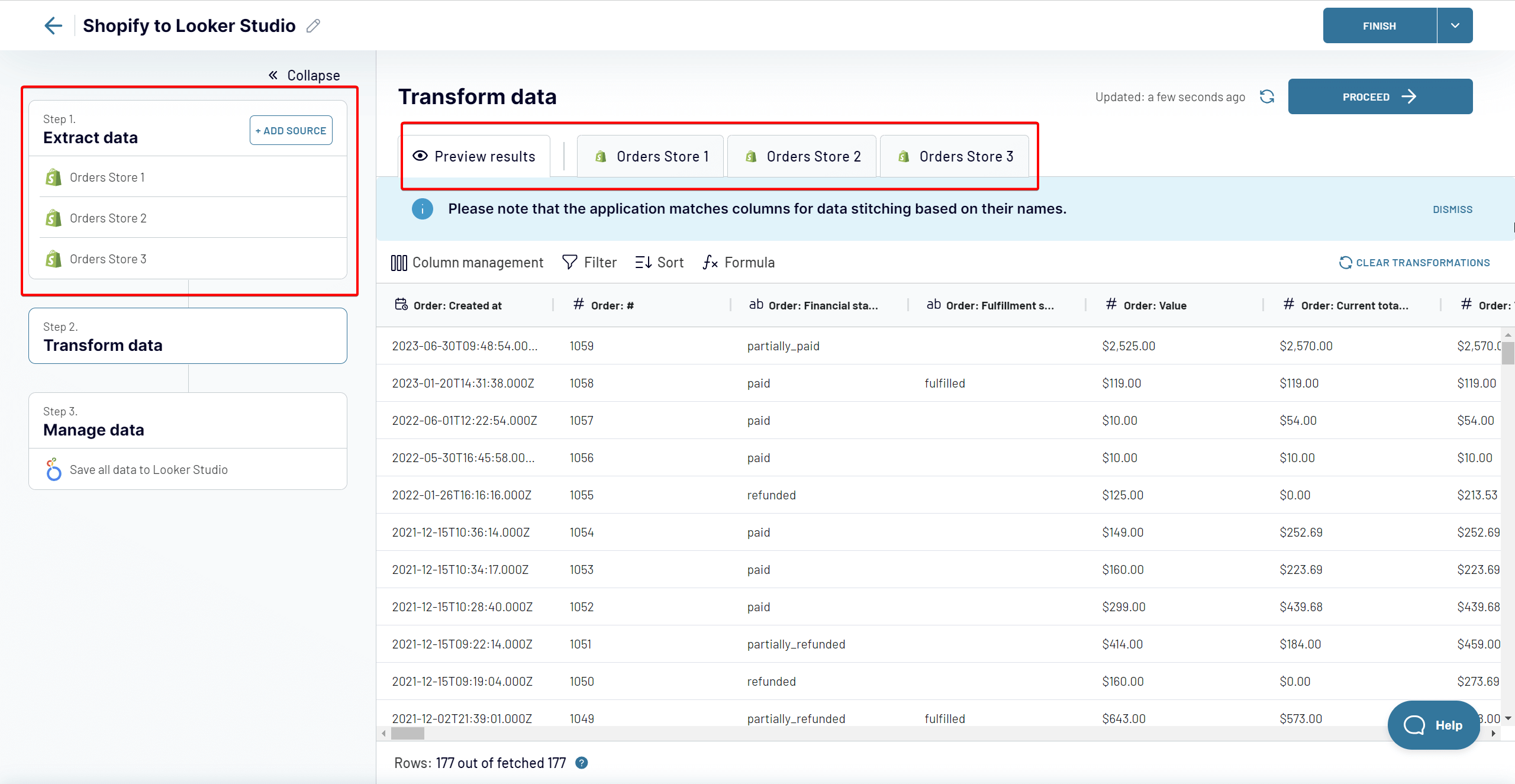The height and width of the screenshot is (784, 1515).
Task: Collapse the left steps panel
Action: point(304,75)
